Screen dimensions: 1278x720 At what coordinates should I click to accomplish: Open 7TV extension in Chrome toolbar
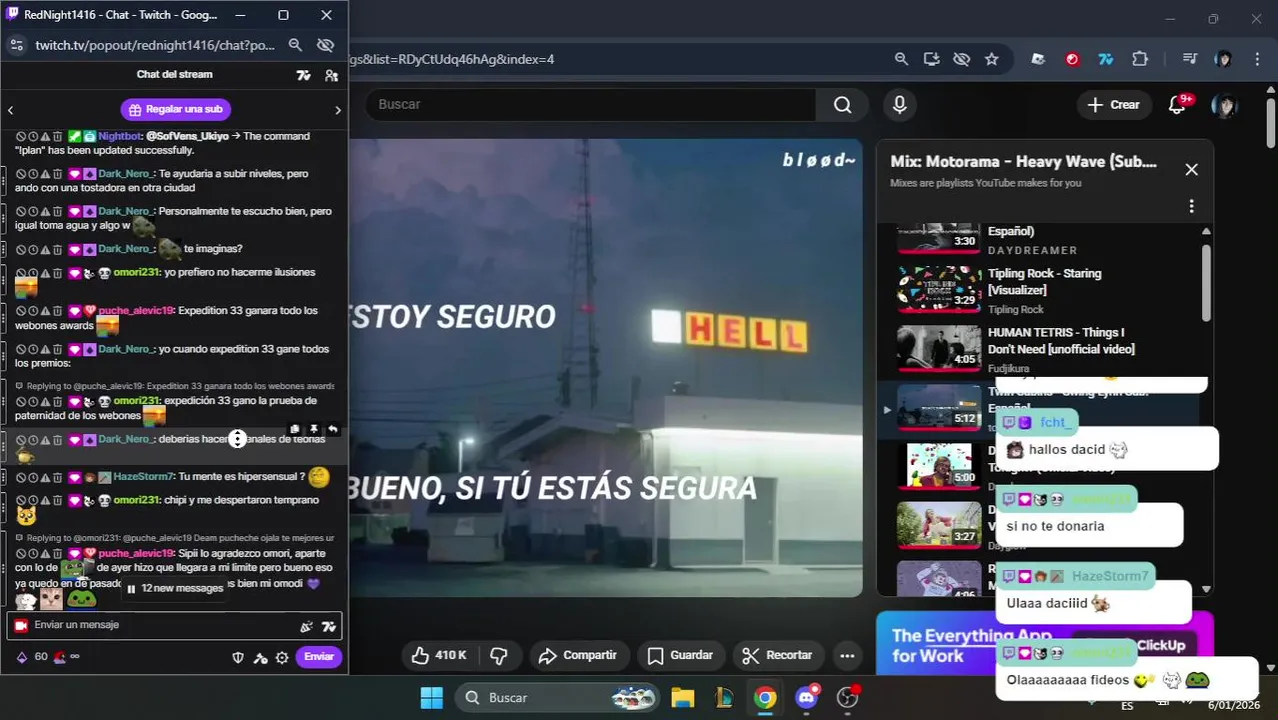pos(1106,59)
